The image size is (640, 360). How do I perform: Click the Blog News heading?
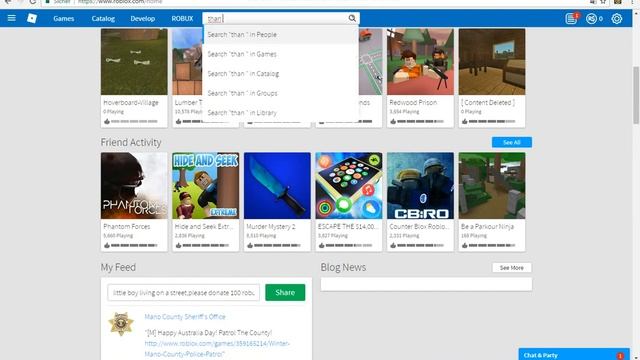[343, 267]
